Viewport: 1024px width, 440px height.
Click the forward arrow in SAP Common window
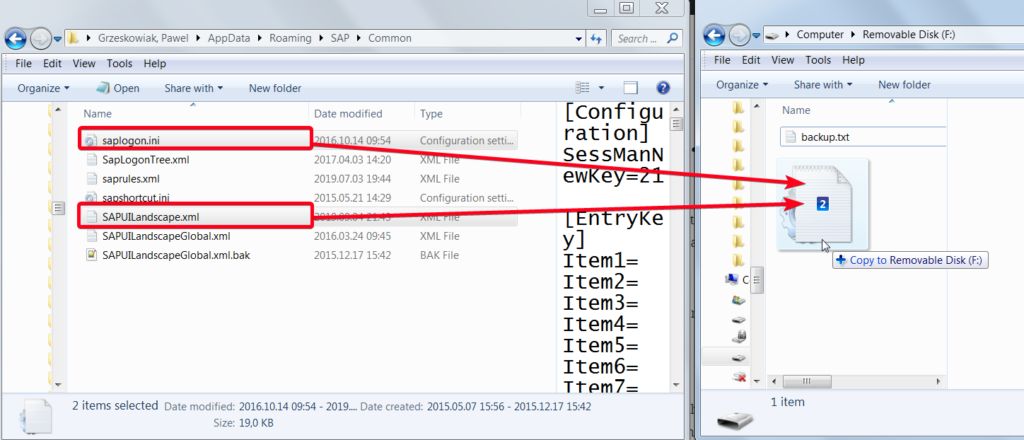tap(40, 39)
